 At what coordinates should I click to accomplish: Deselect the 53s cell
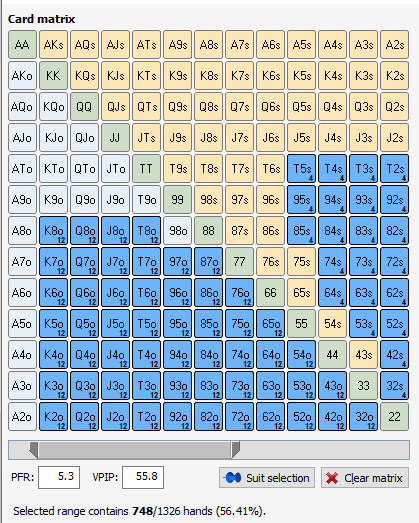(364, 324)
